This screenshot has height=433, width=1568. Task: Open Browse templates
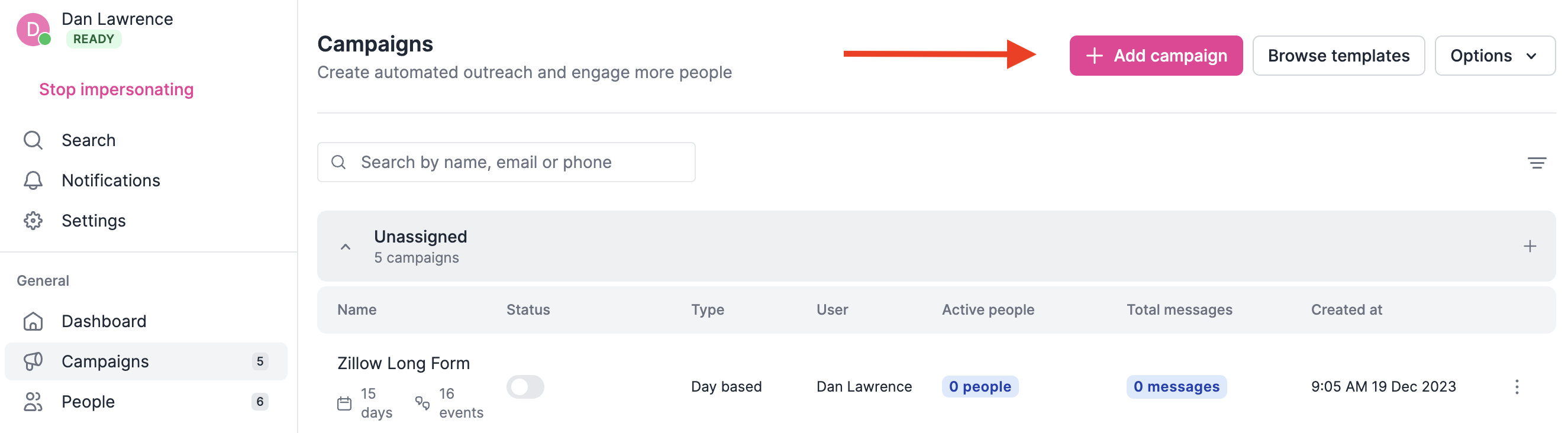1338,56
